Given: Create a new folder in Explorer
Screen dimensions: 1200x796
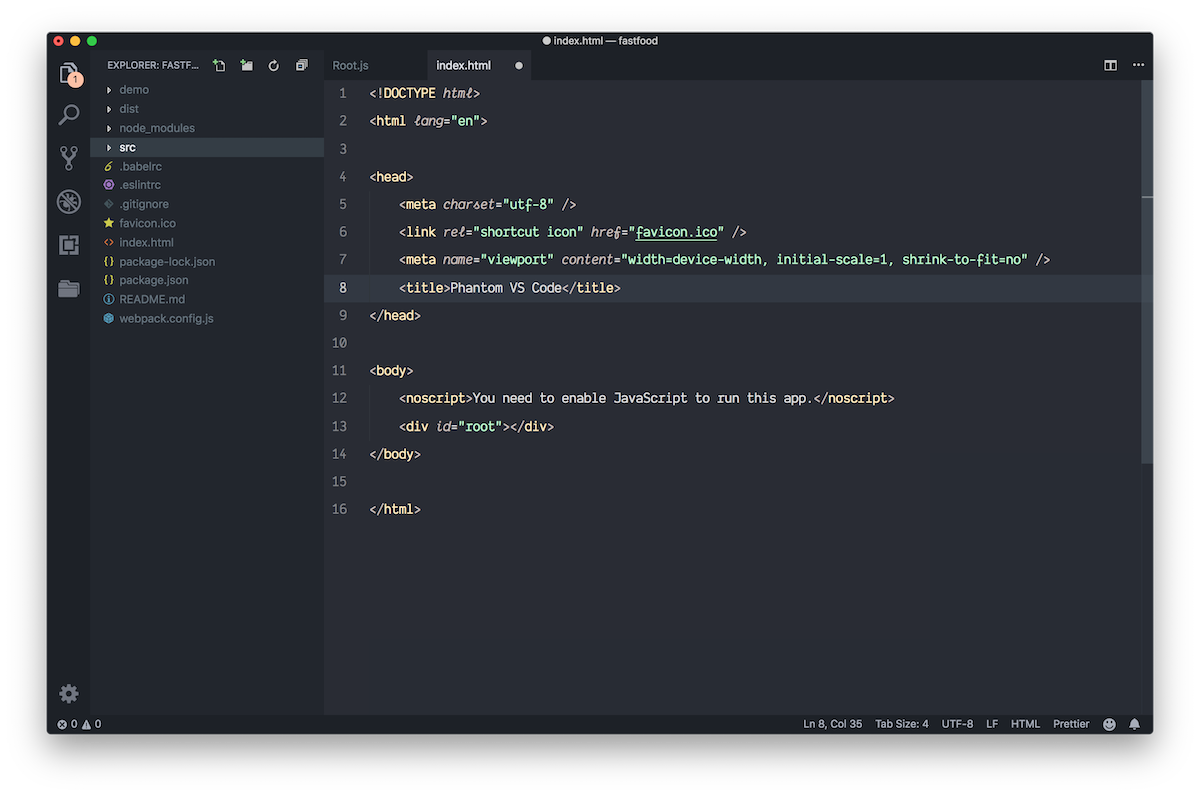Looking at the screenshot, I should [247, 65].
